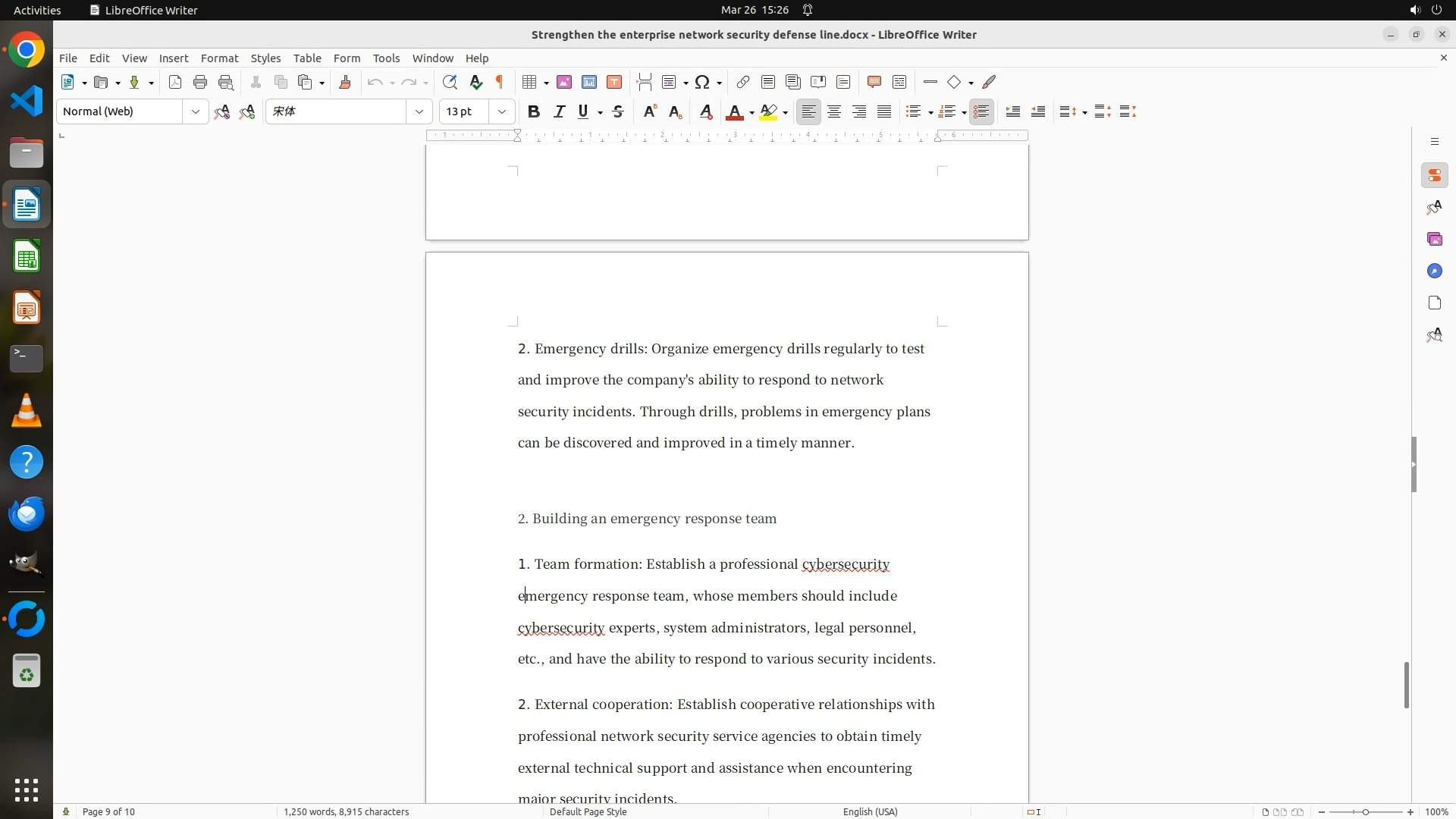Open the sidebar Navigator panel
The width and height of the screenshot is (1456, 819).
tap(1434, 271)
